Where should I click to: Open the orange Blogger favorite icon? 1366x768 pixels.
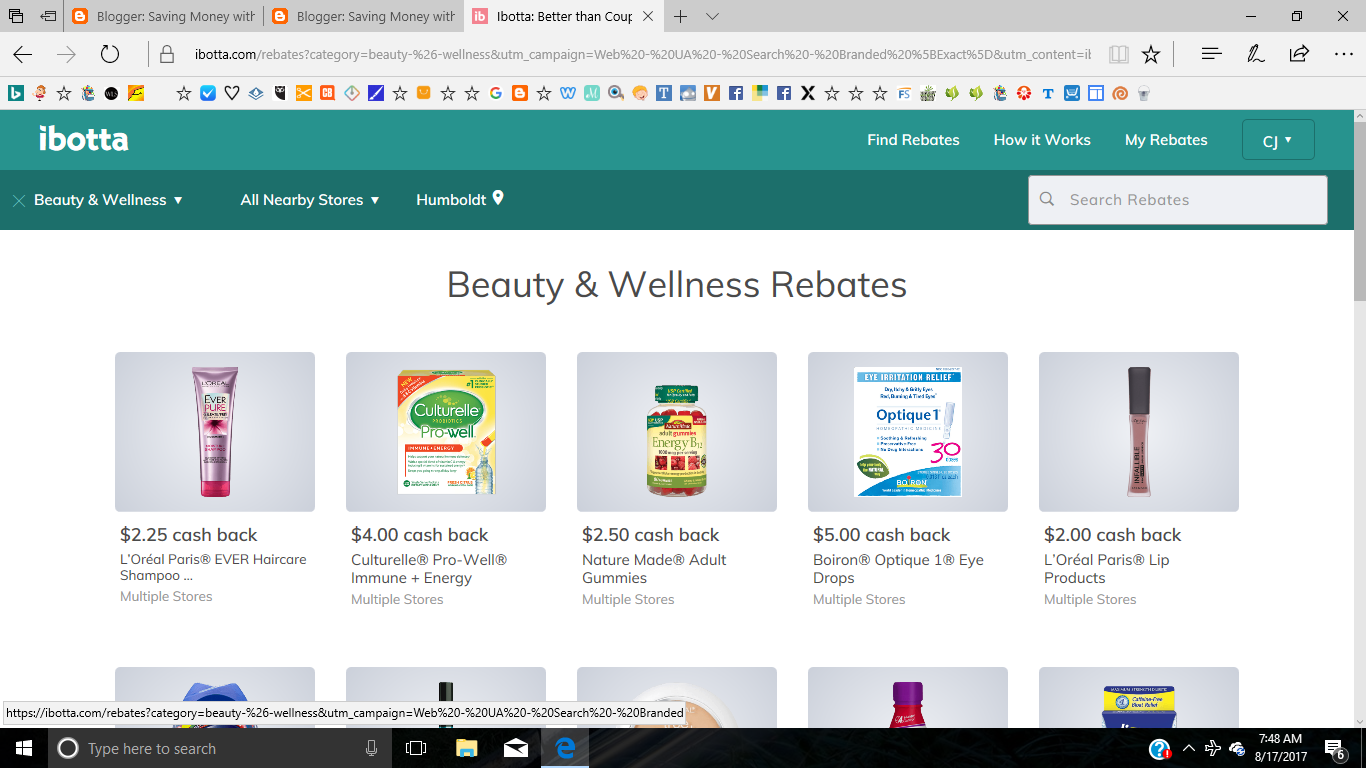click(x=519, y=93)
